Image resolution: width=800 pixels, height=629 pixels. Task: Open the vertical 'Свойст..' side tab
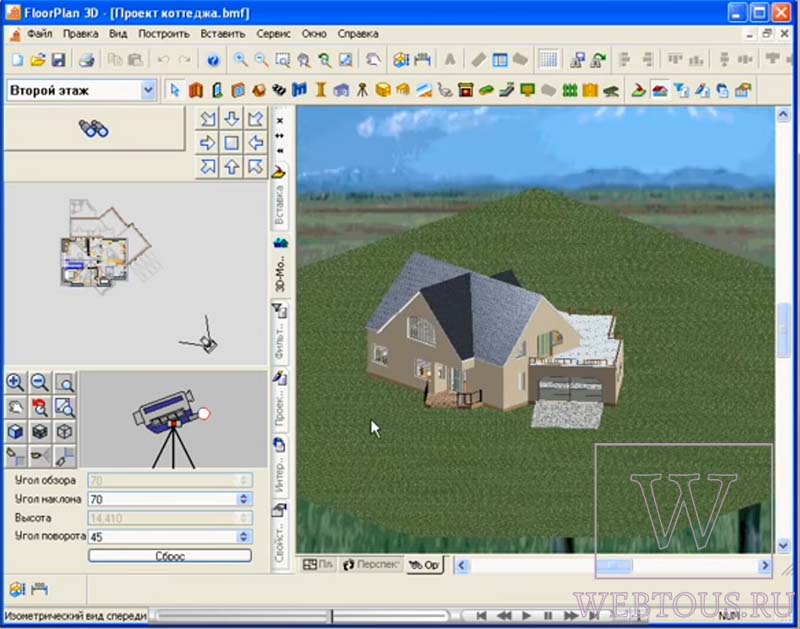[280, 536]
